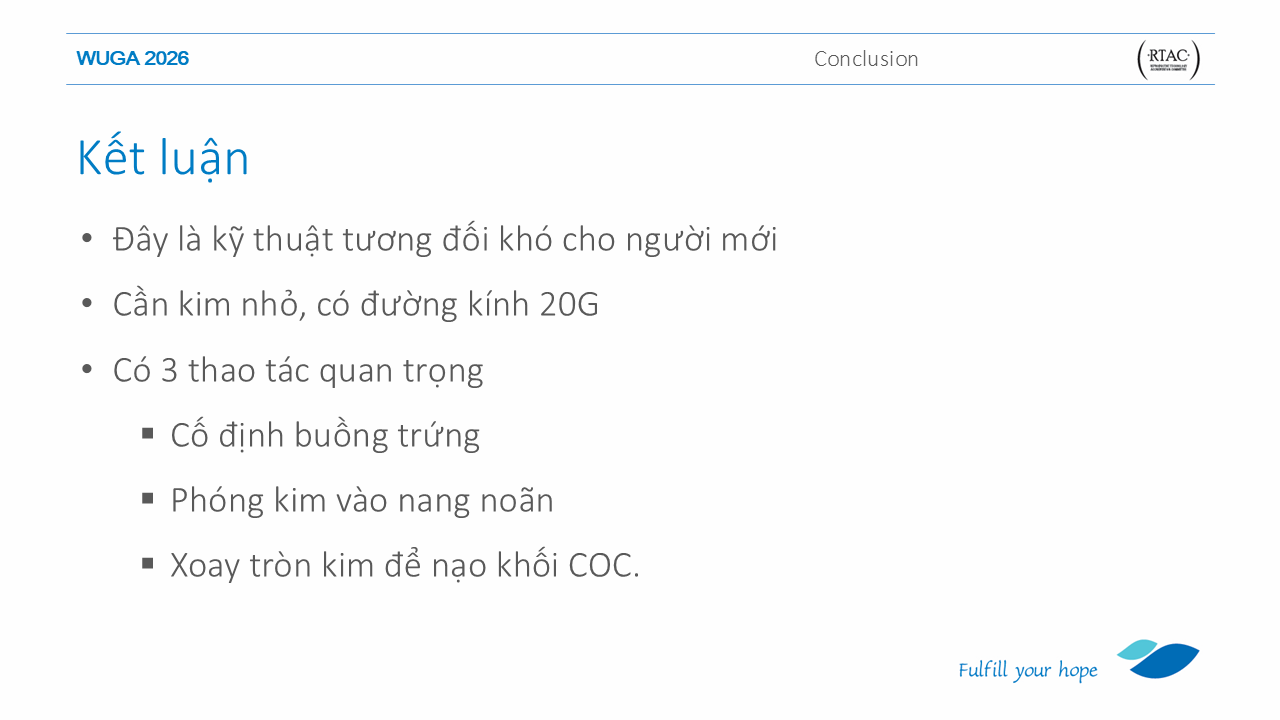Click the WUGA 2026 header text

133,58
